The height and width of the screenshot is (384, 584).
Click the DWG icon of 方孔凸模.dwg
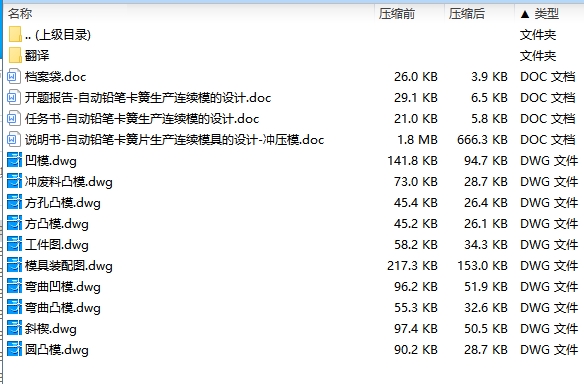[x=15, y=203]
